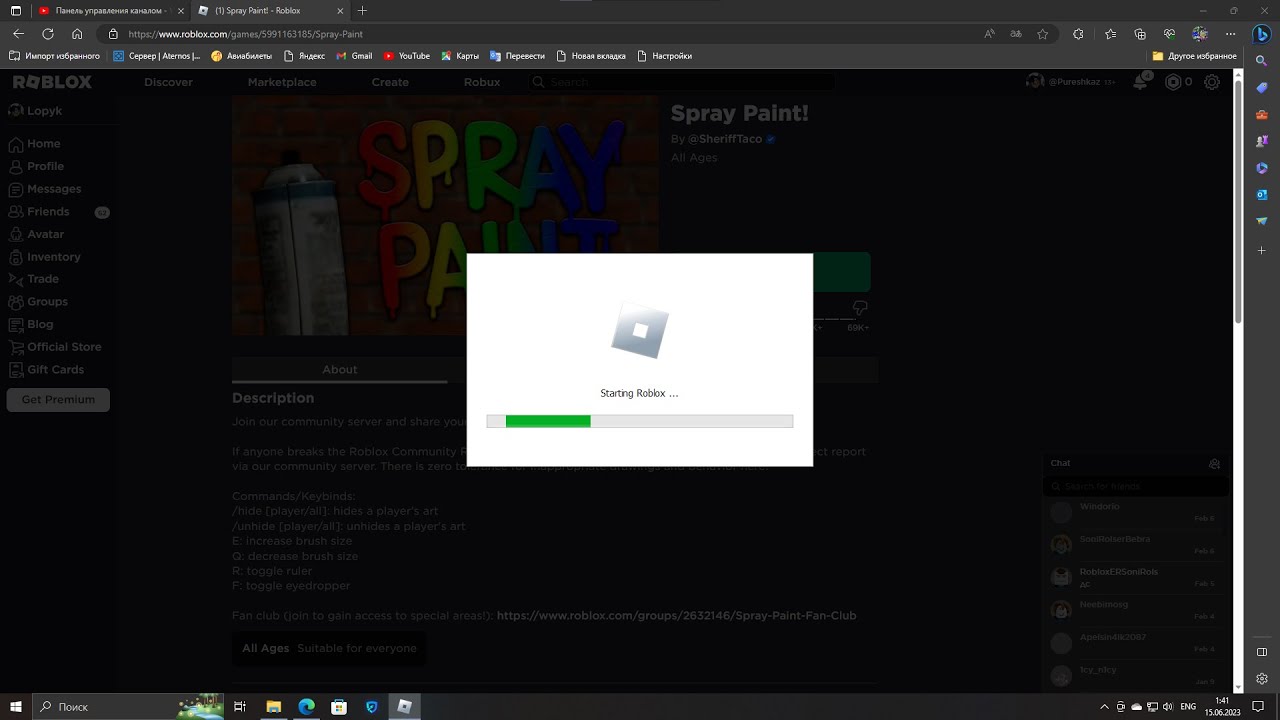Viewport: 1280px width, 720px height.
Task: Open the Другое избранное folder
Action: (x=1194, y=56)
